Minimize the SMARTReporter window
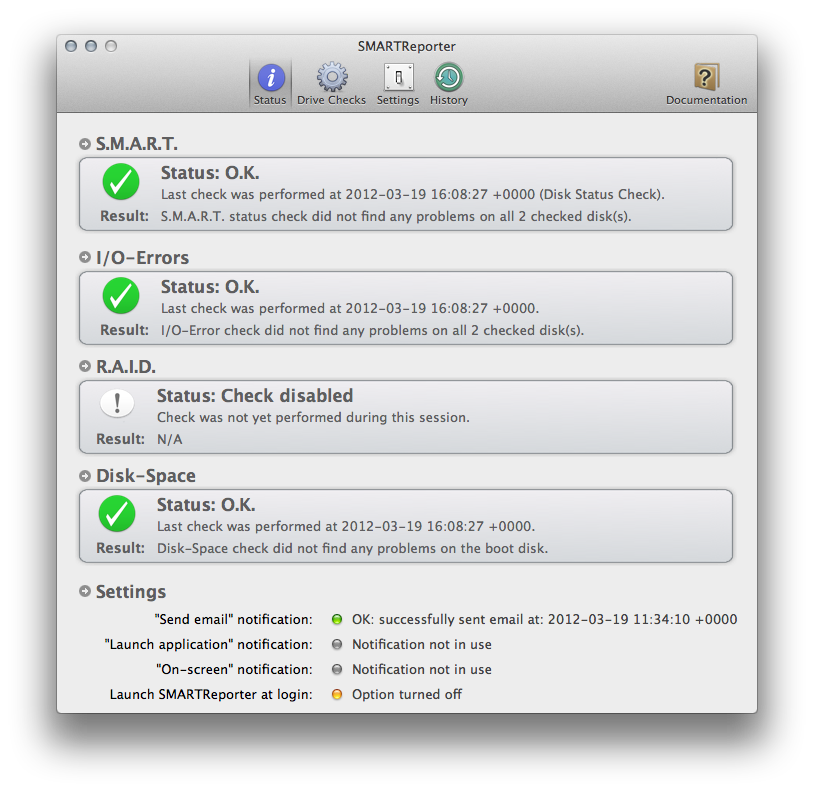Image resolution: width=814 pixels, height=792 pixels. coord(91,46)
